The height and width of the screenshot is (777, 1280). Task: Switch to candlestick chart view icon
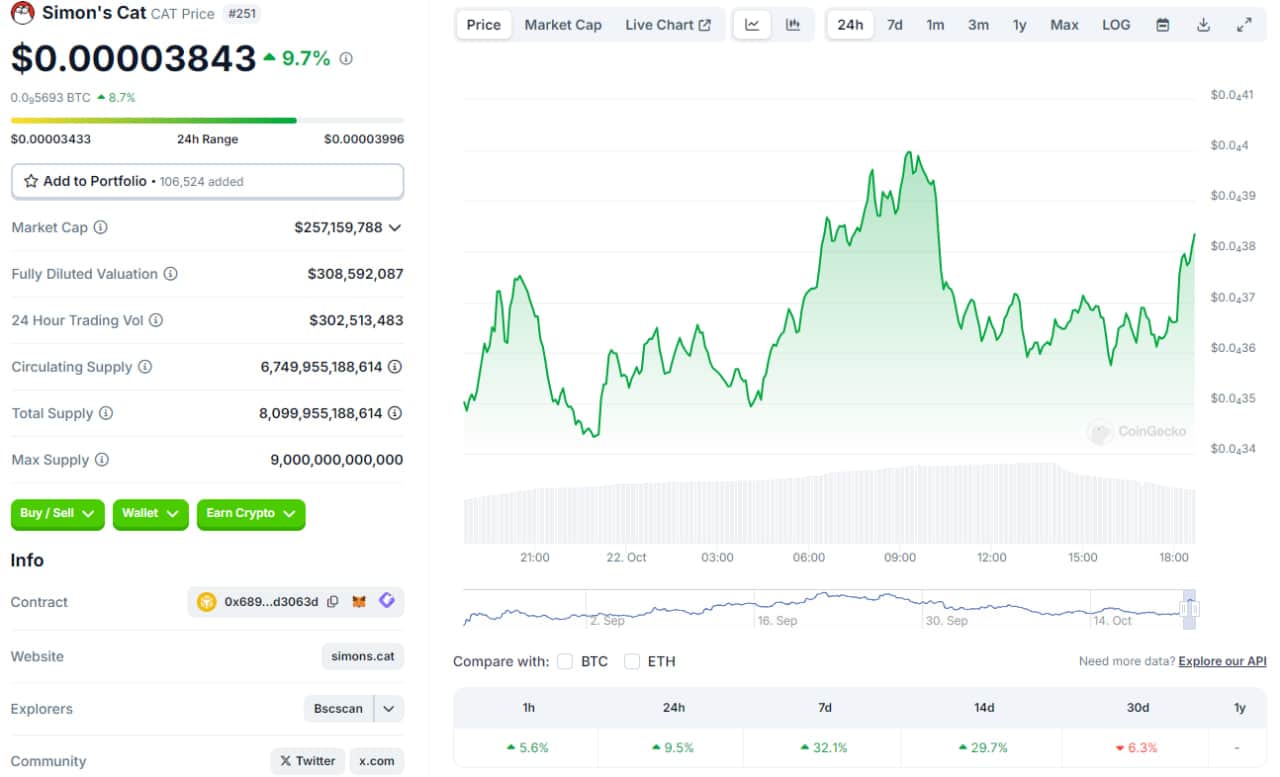(x=793, y=25)
